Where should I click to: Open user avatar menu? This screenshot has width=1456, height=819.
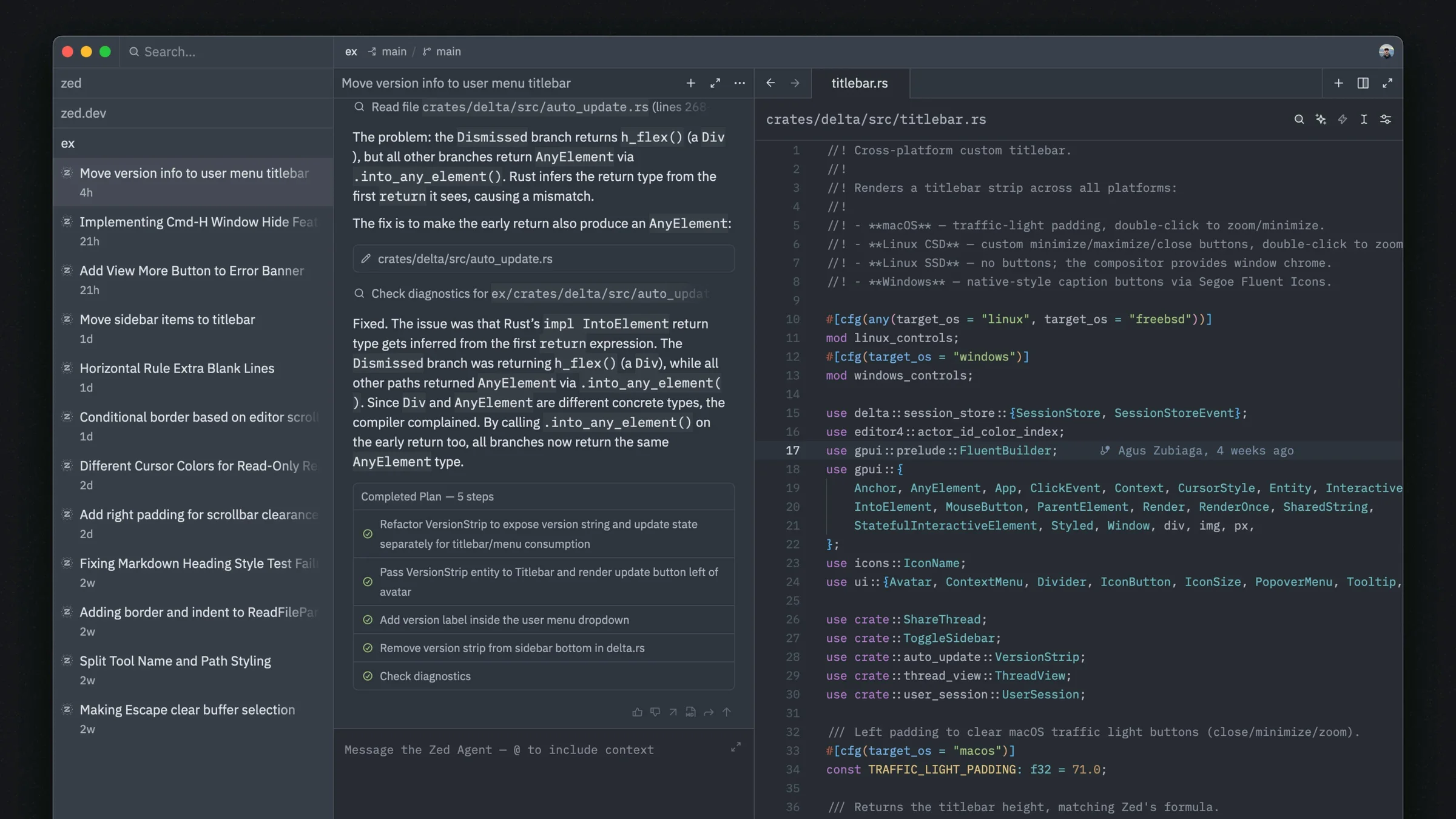point(1386,52)
